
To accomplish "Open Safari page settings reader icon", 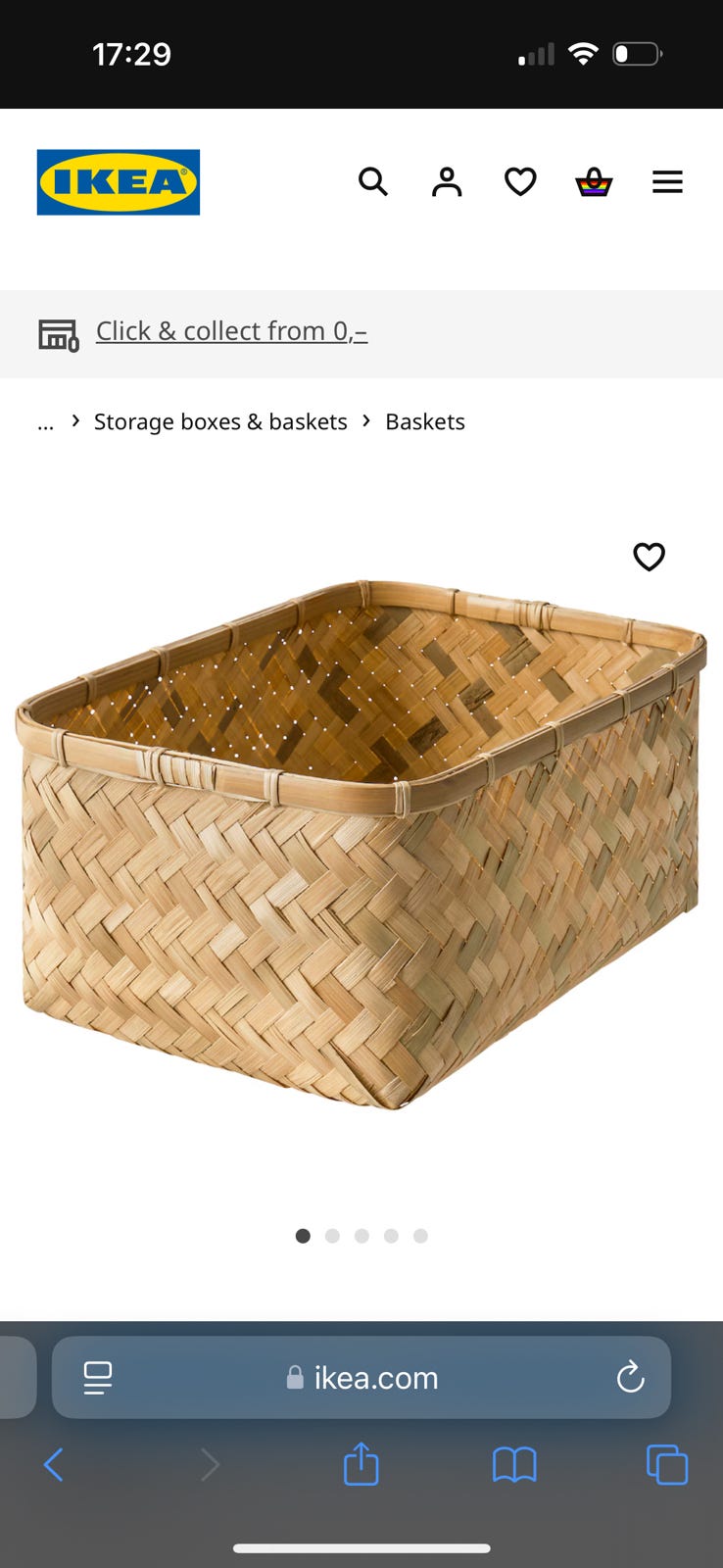I will 98,1378.
